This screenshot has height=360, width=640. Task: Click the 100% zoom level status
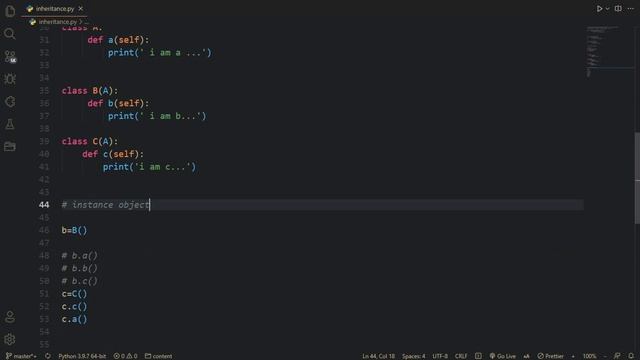(589, 356)
